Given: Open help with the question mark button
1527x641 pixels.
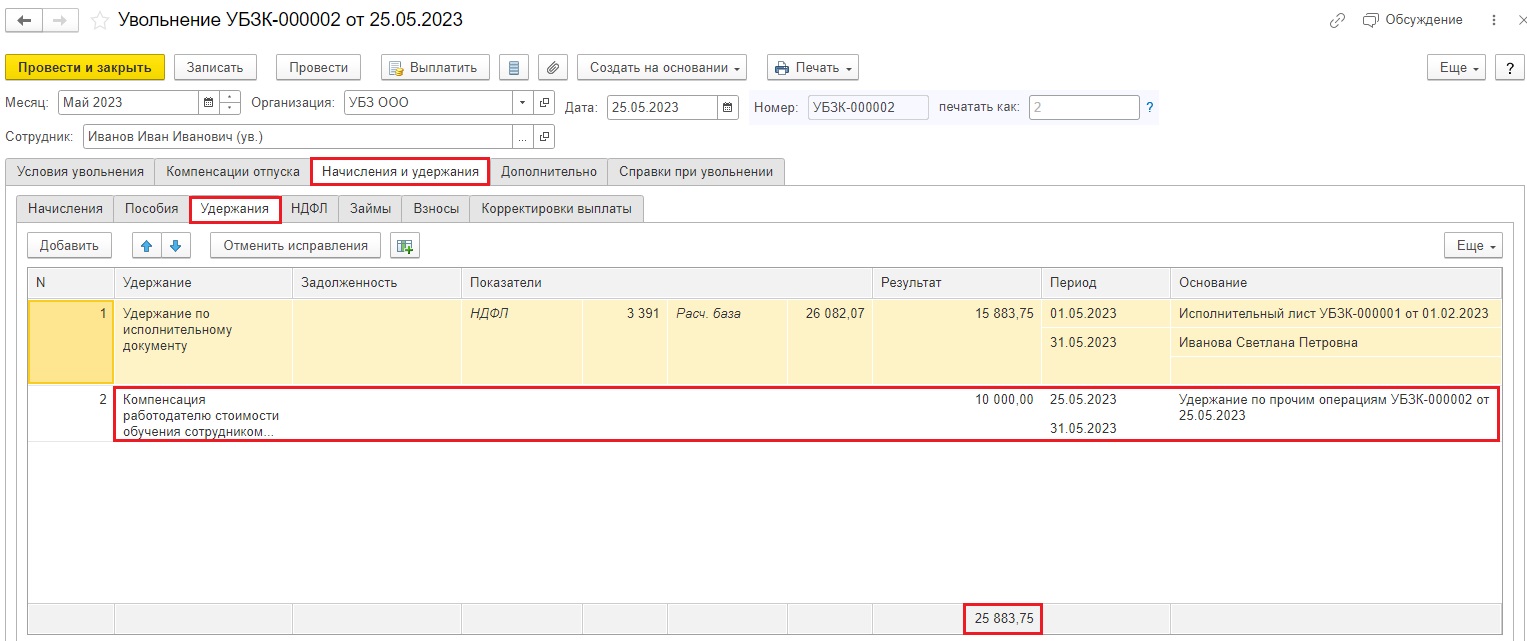Looking at the screenshot, I should (x=1508, y=67).
